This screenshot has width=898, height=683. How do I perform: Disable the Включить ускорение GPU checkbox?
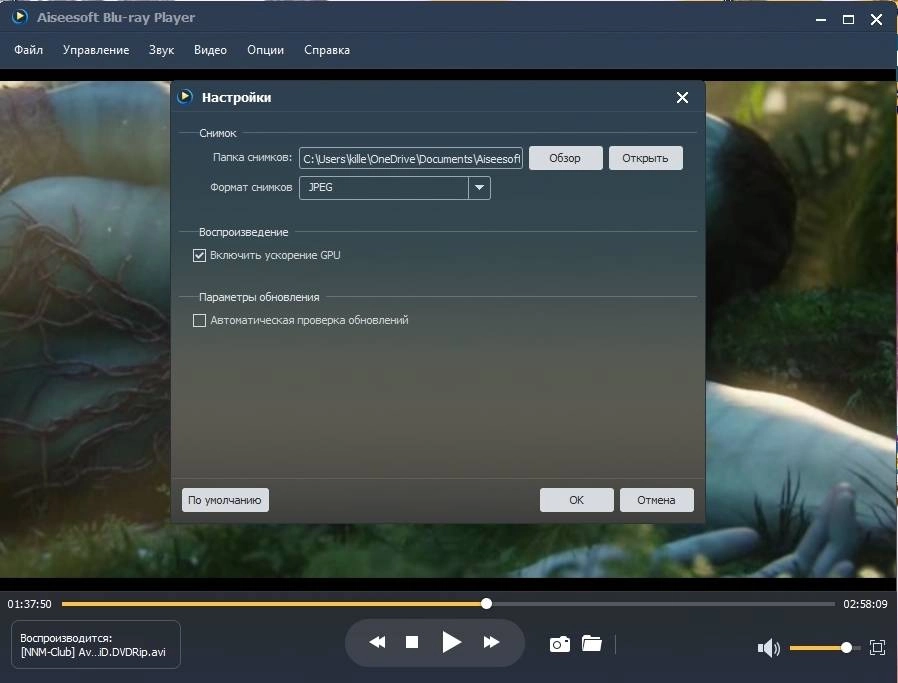pos(199,255)
